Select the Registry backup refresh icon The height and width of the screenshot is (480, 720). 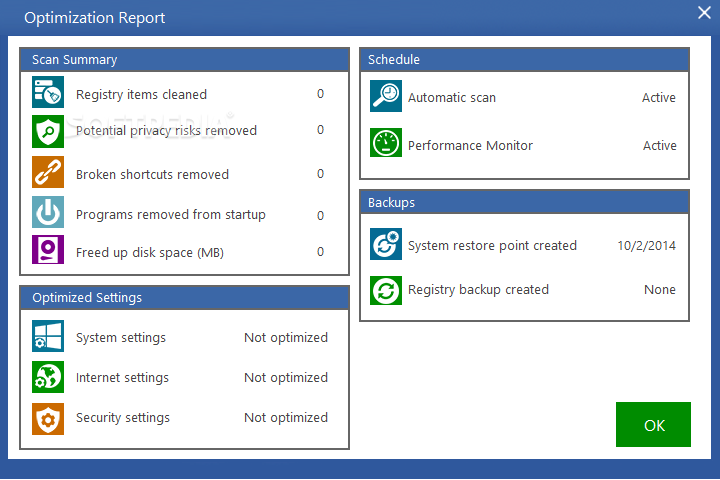[386, 290]
